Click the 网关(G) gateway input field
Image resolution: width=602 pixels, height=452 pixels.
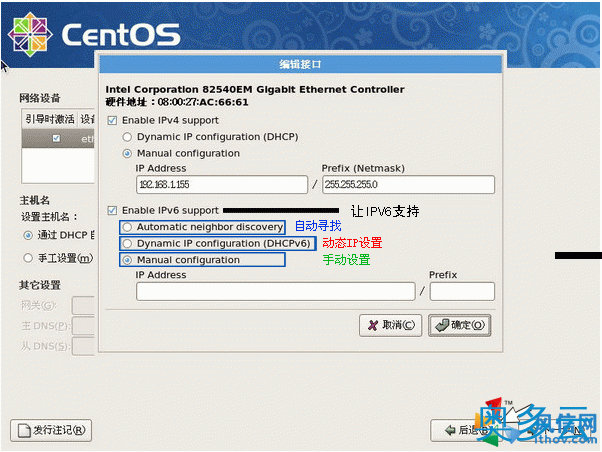(x=83, y=306)
